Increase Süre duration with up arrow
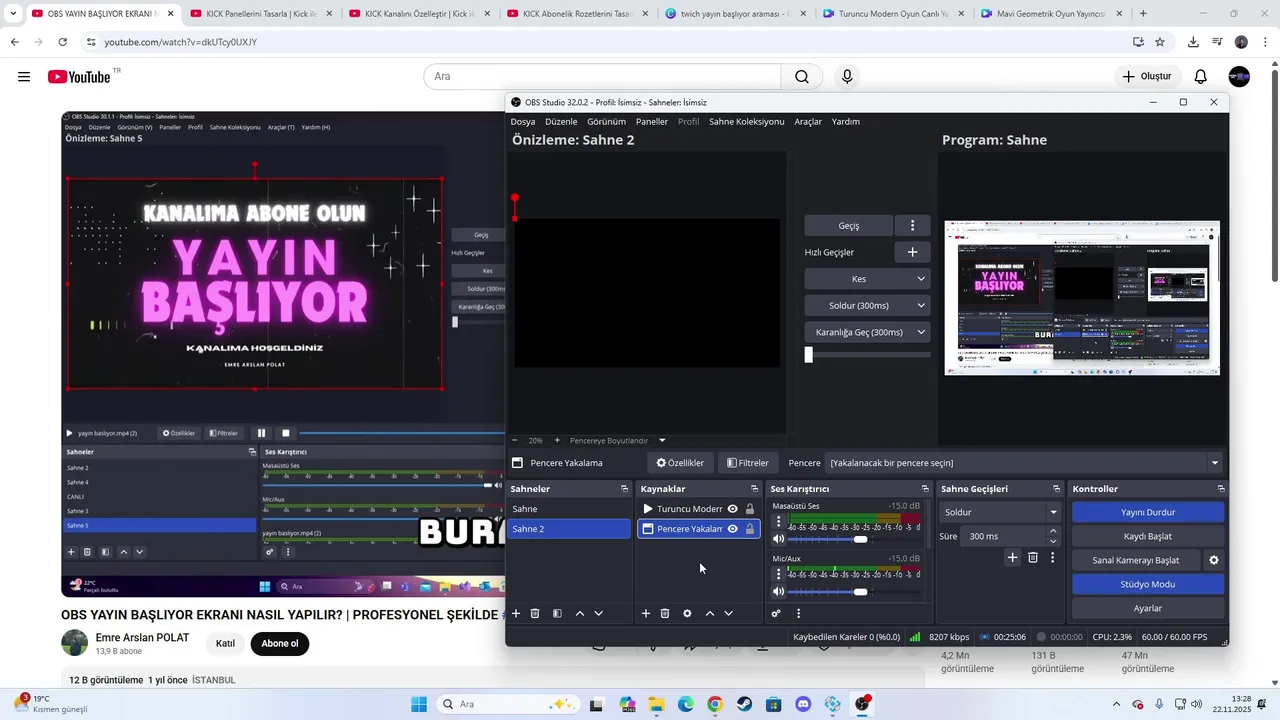This screenshot has width=1280, height=720. point(1053,531)
